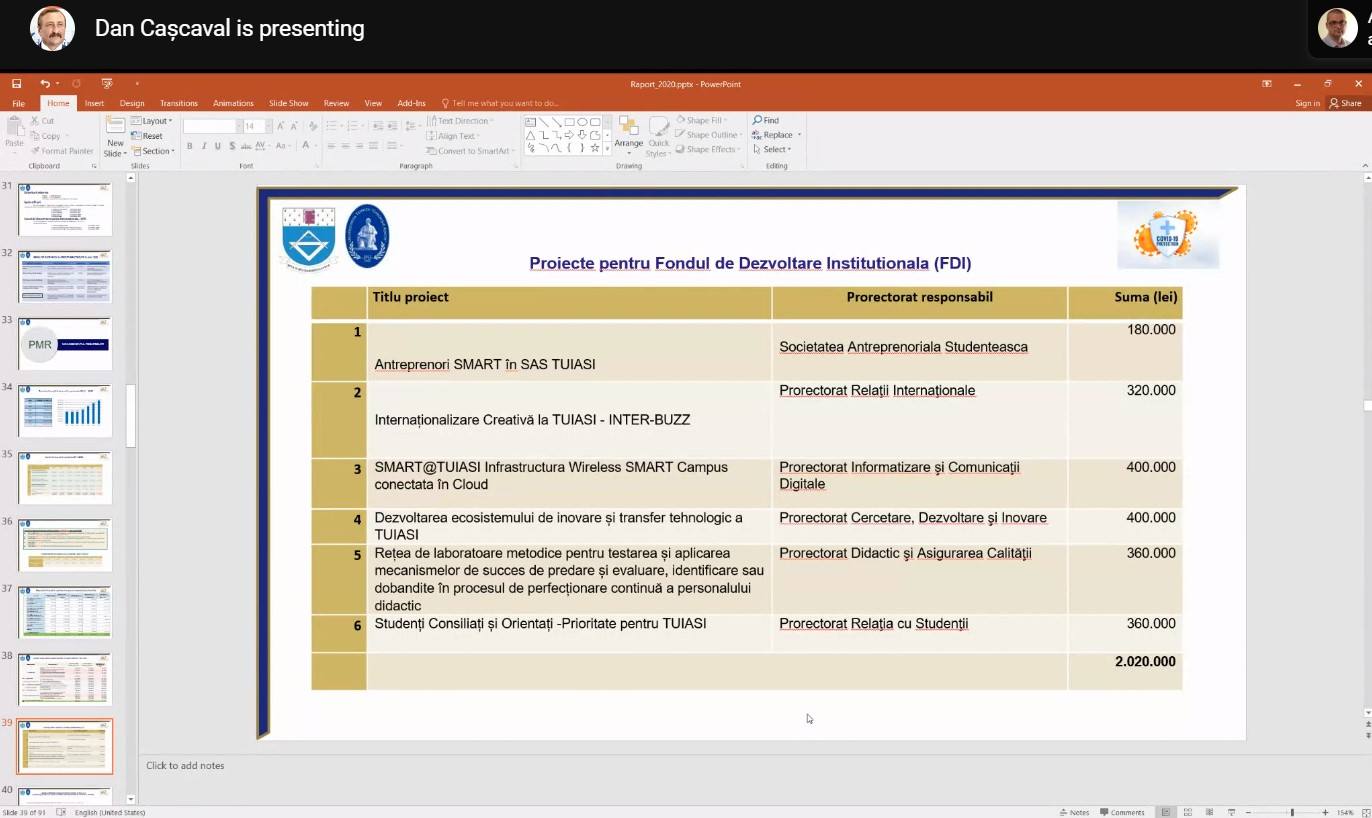Undo the last action
1372x818 pixels.
[x=45, y=84]
